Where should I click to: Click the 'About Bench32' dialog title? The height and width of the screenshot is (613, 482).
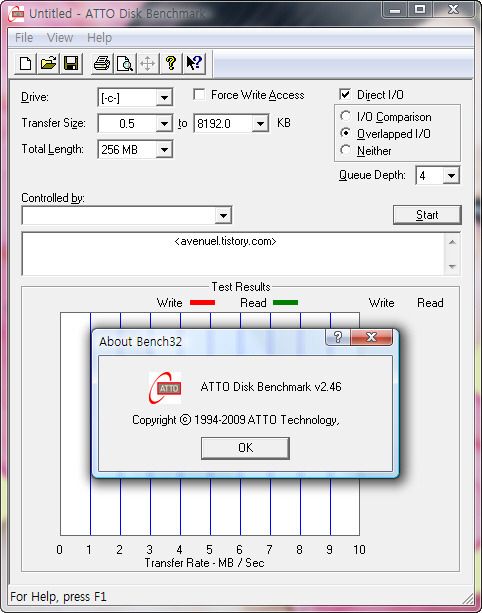click(x=140, y=342)
